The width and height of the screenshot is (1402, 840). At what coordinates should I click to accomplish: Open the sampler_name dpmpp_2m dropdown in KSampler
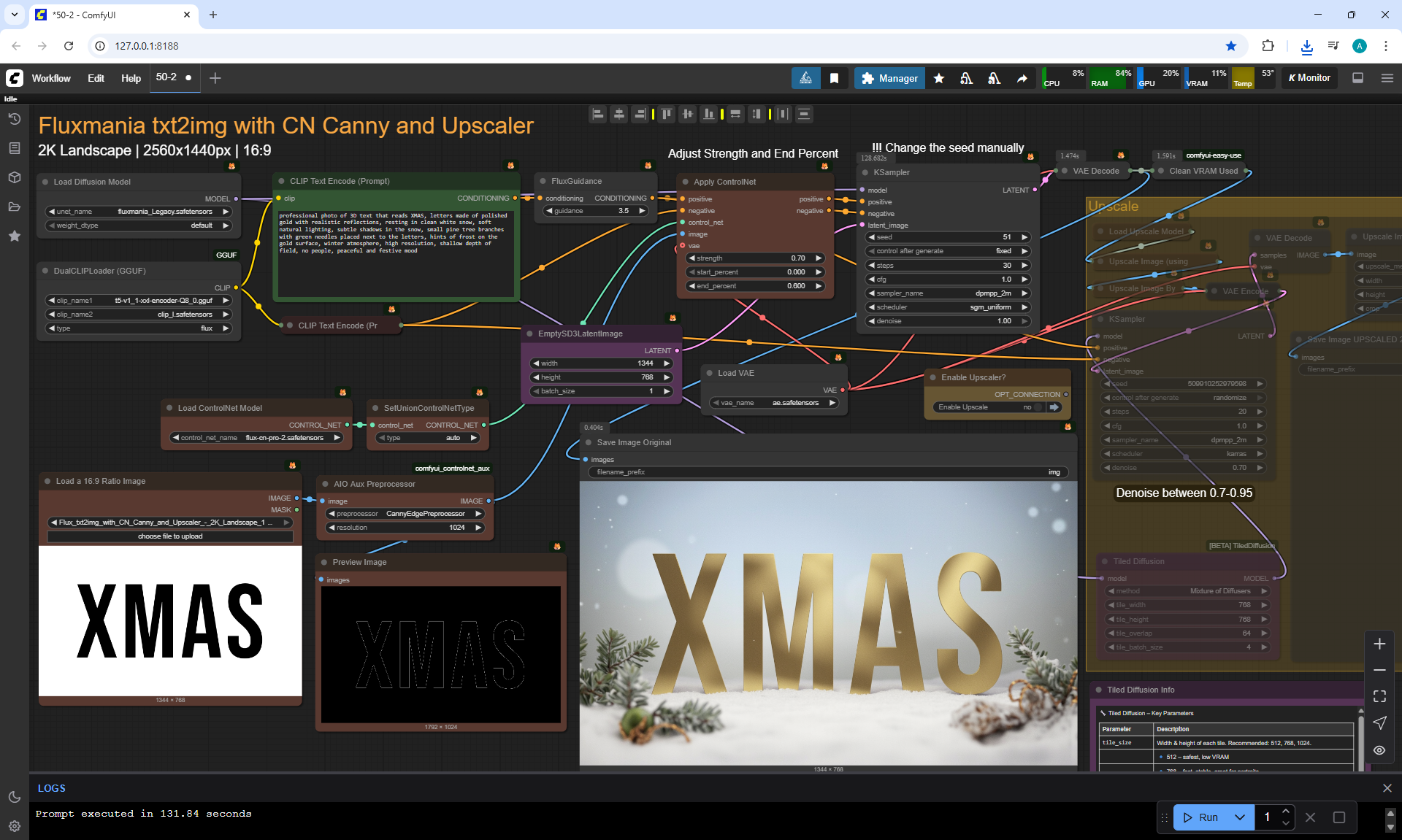point(948,293)
